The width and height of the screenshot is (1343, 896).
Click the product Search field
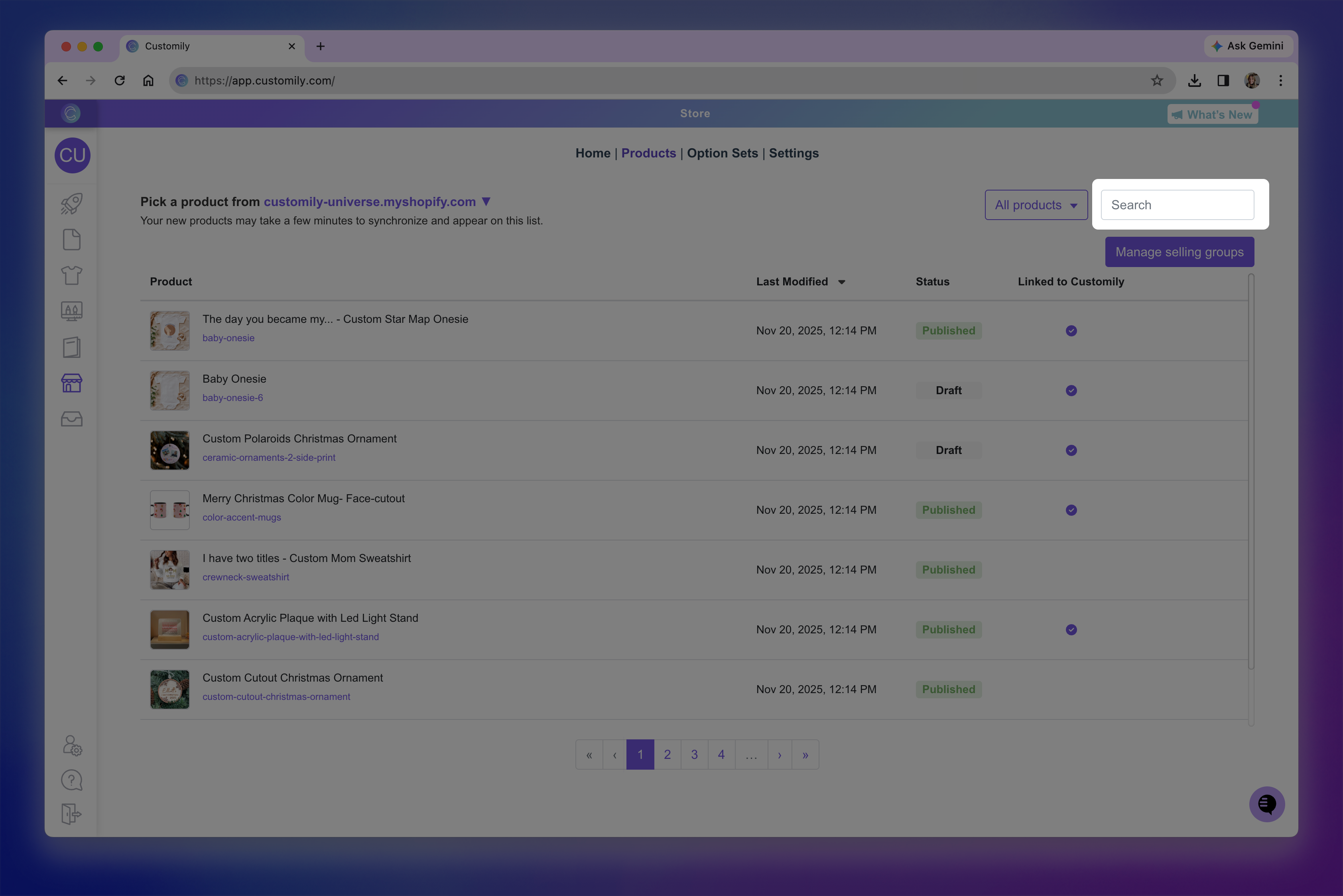(1177, 204)
